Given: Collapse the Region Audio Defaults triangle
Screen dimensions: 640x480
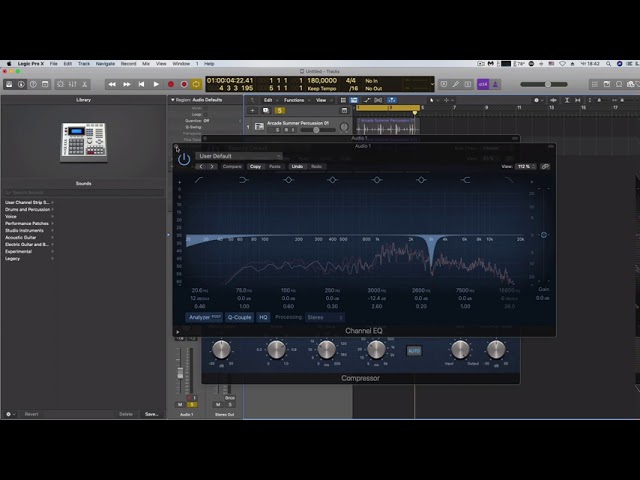Looking at the screenshot, I should pyautogui.click(x=173, y=100).
